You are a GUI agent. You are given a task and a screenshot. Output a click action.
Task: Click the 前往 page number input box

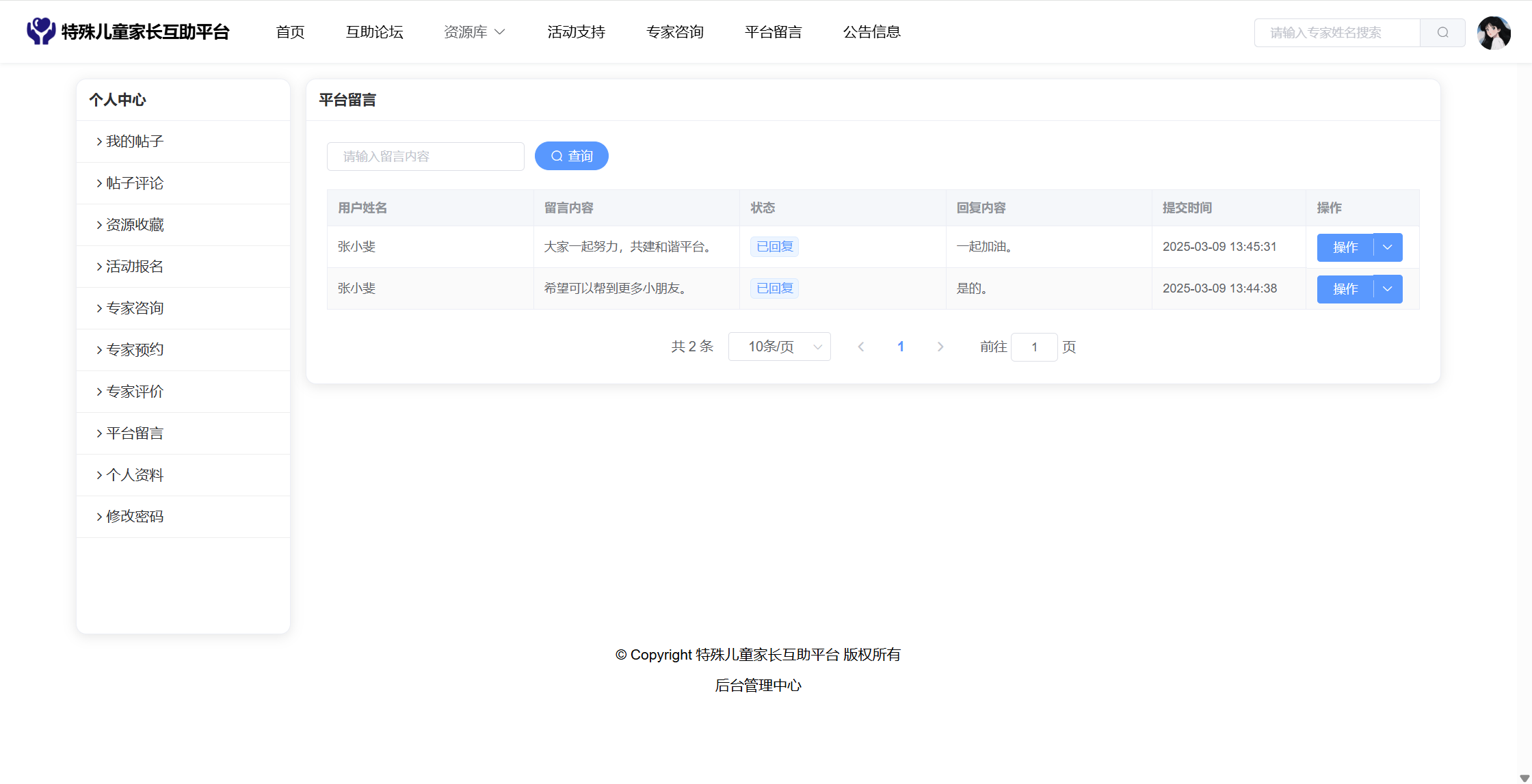(x=1033, y=347)
